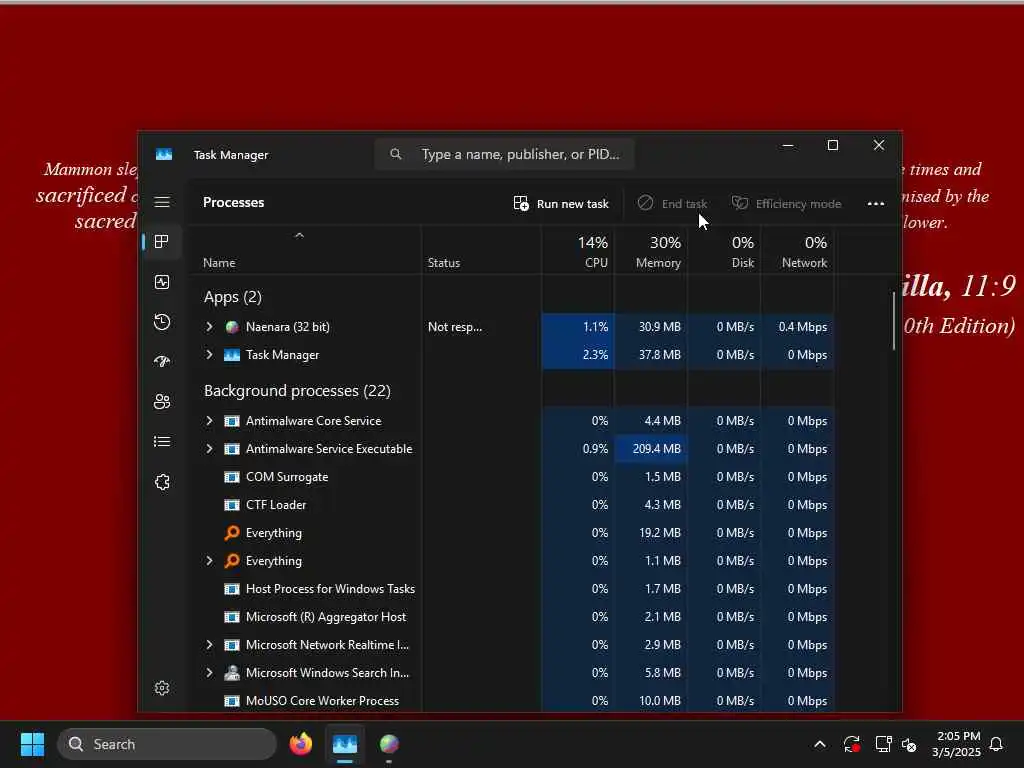The height and width of the screenshot is (768, 1024).
Task: Expand the Task Manager app group
Action: [209, 355]
